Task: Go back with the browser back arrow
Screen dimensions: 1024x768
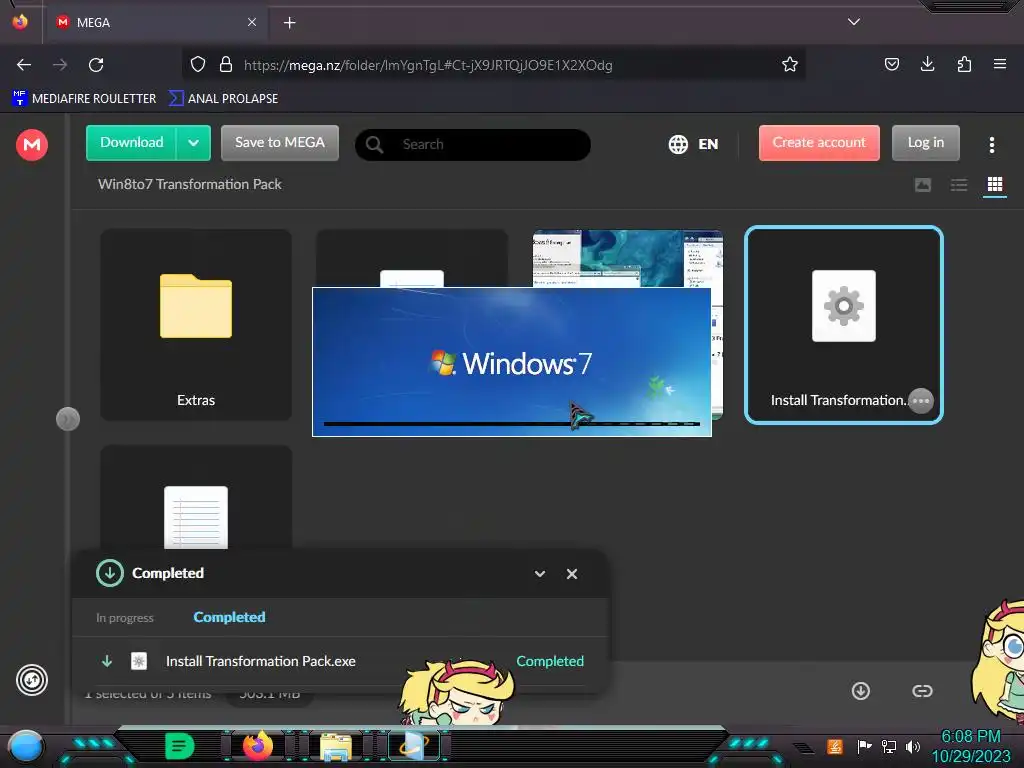Action: click(x=24, y=65)
